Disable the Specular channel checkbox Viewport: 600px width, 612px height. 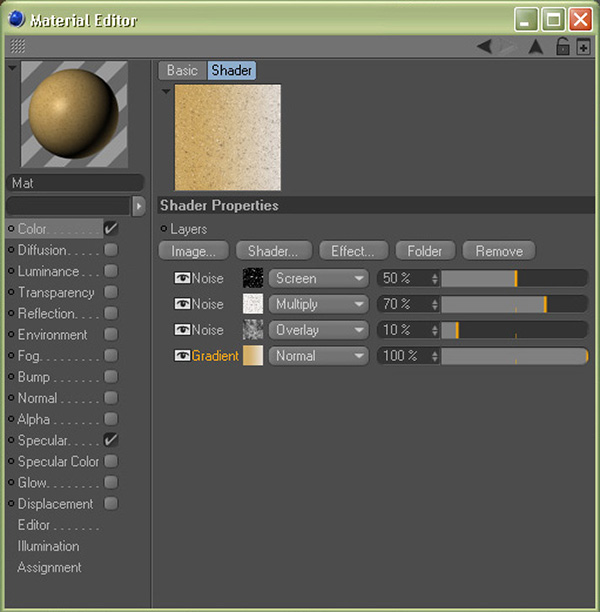point(111,440)
